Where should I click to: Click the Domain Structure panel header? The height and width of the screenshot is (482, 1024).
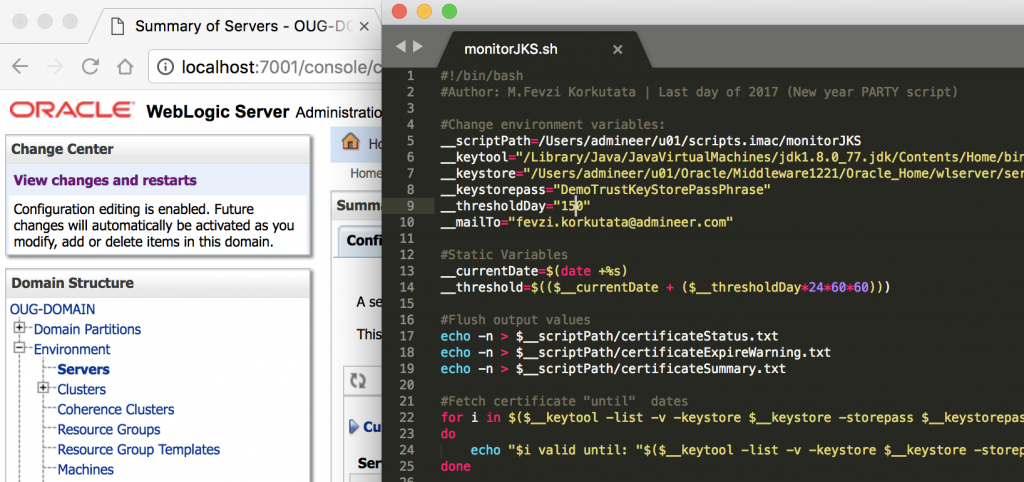coord(157,283)
